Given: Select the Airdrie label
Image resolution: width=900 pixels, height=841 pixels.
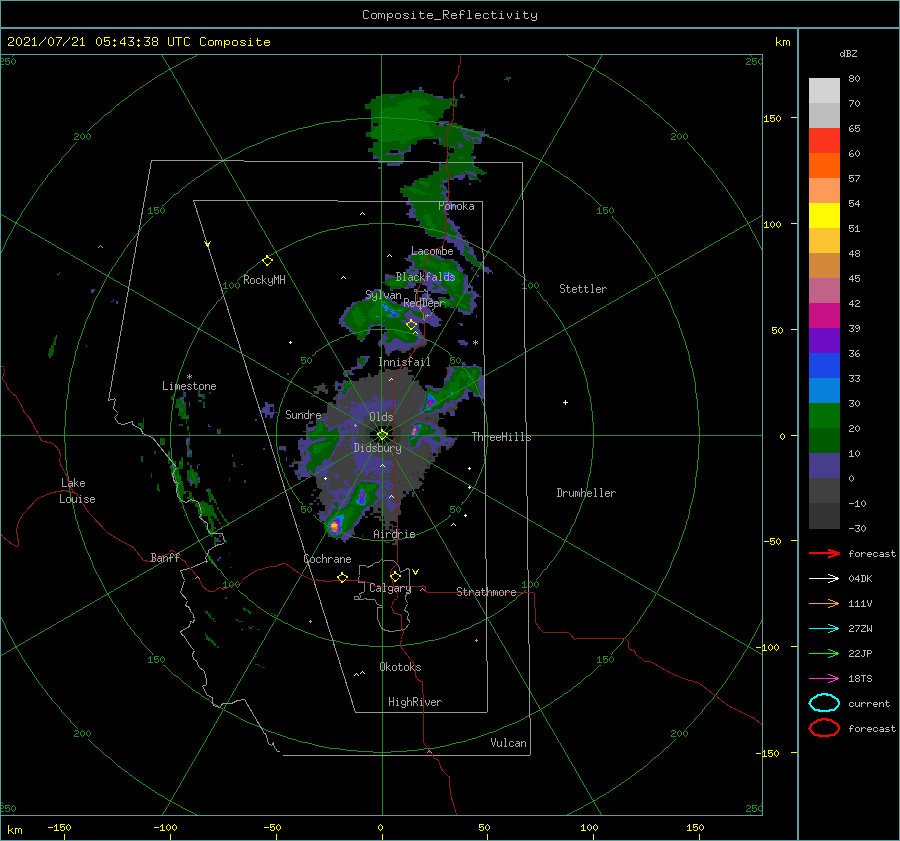Looking at the screenshot, I should click(x=394, y=534).
